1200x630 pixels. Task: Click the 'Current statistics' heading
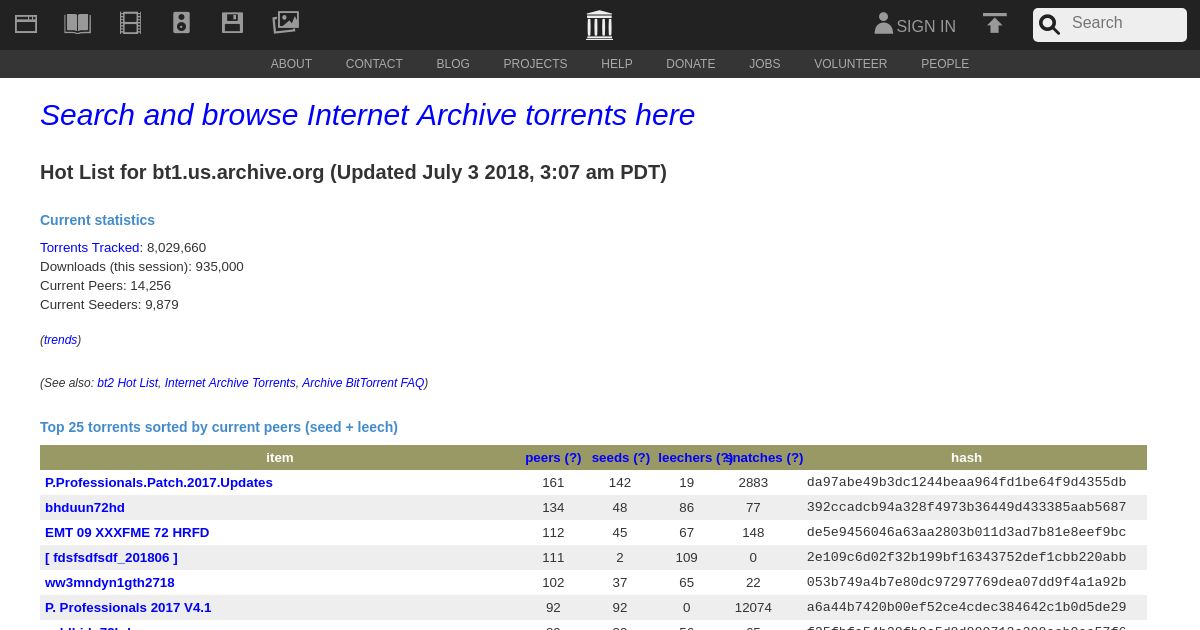coord(97,220)
